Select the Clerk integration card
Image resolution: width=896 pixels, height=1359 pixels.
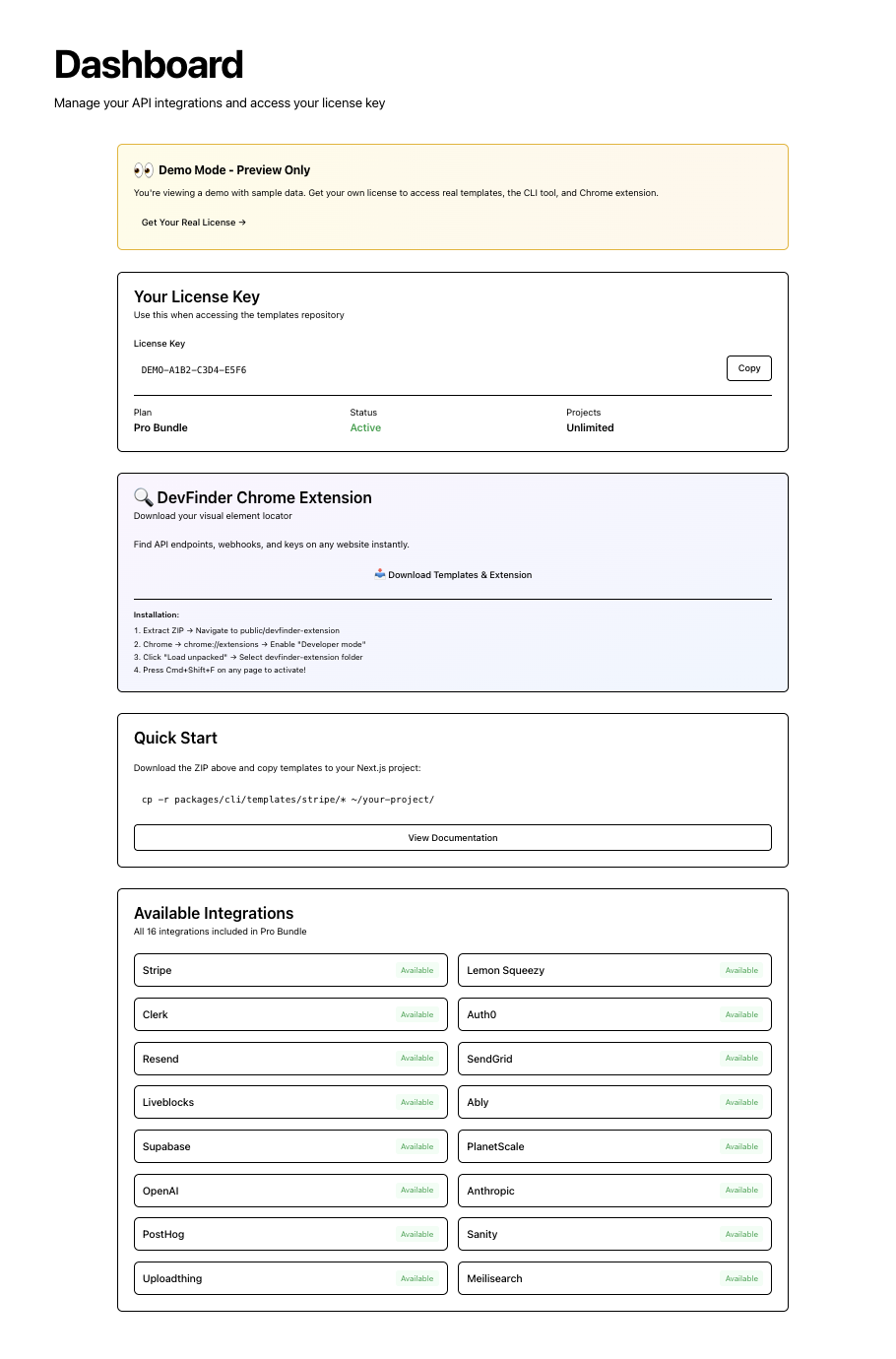click(x=290, y=1014)
